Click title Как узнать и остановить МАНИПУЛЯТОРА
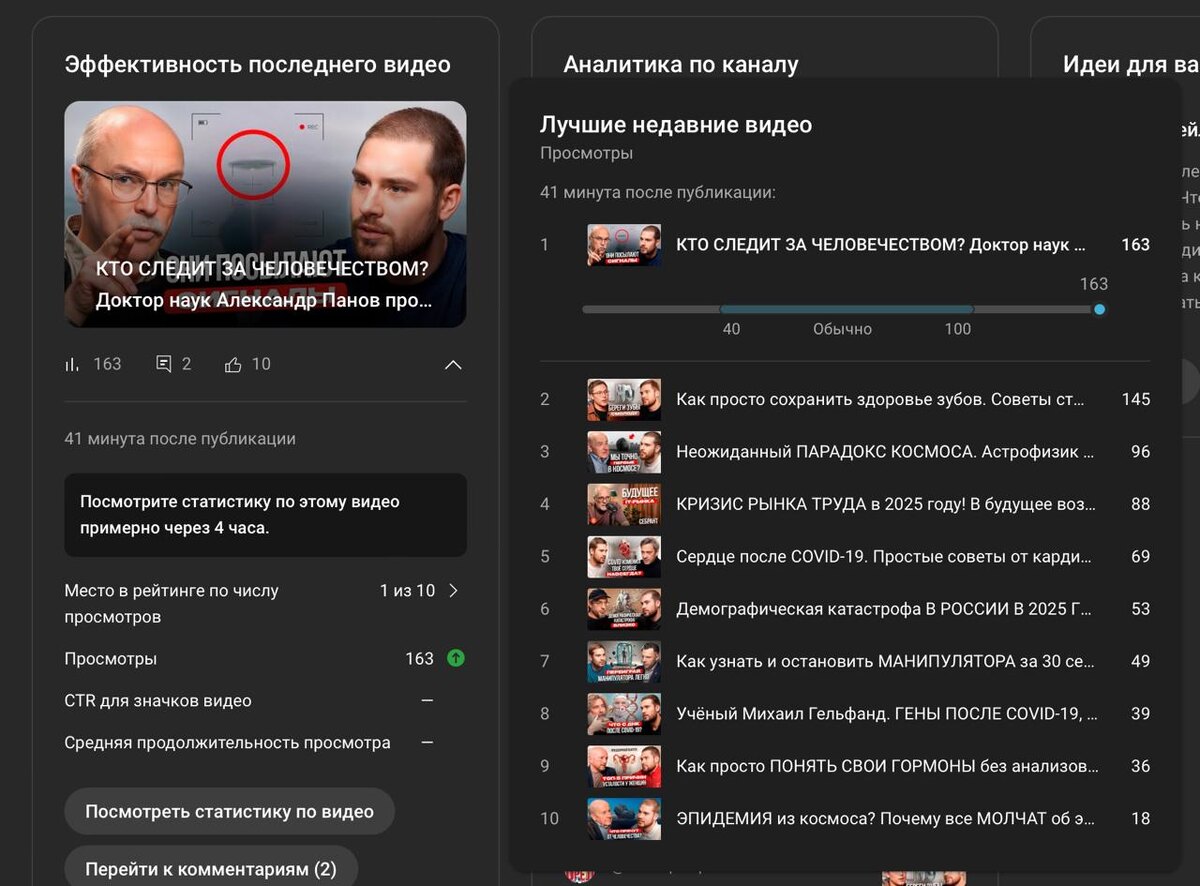Image resolution: width=1200 pixels, height=886 pixels. click(886, 661)
